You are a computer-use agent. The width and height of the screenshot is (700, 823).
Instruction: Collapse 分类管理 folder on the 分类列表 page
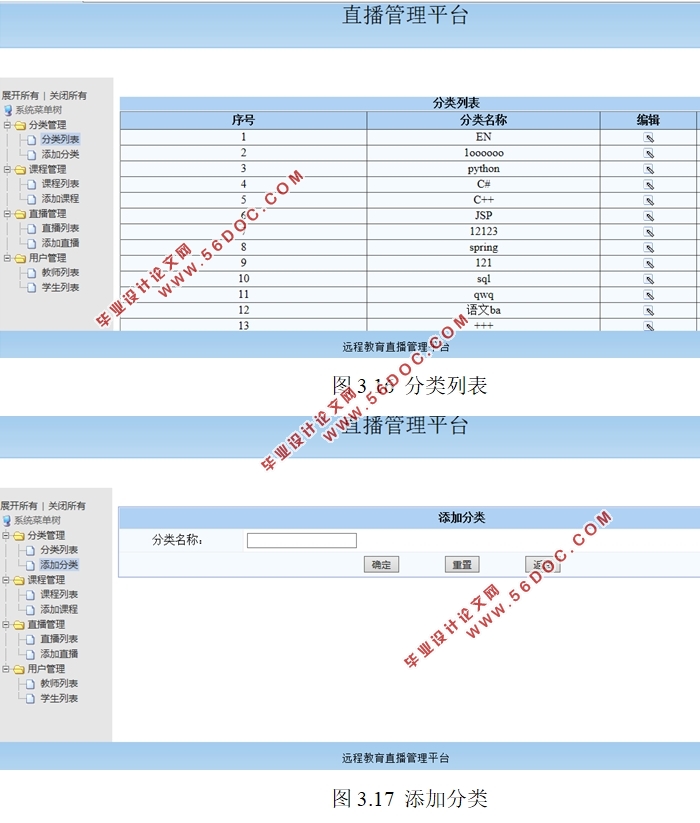7,126
